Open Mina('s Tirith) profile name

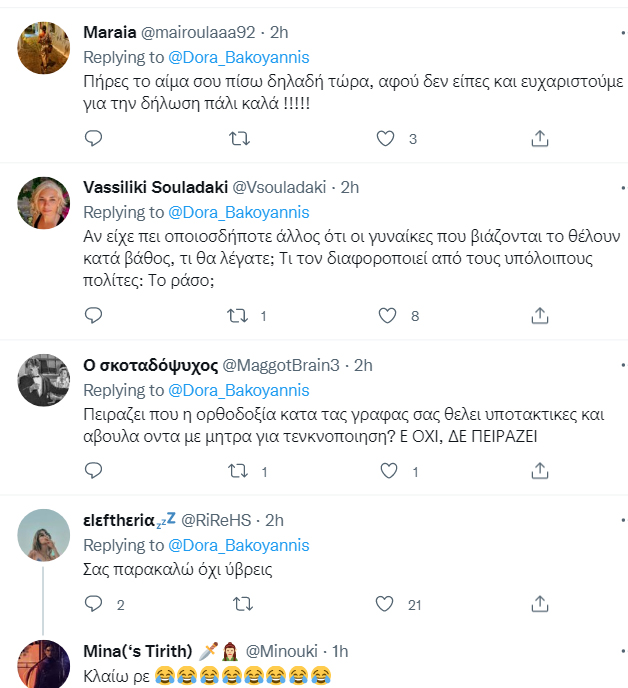tap(138, 651)
